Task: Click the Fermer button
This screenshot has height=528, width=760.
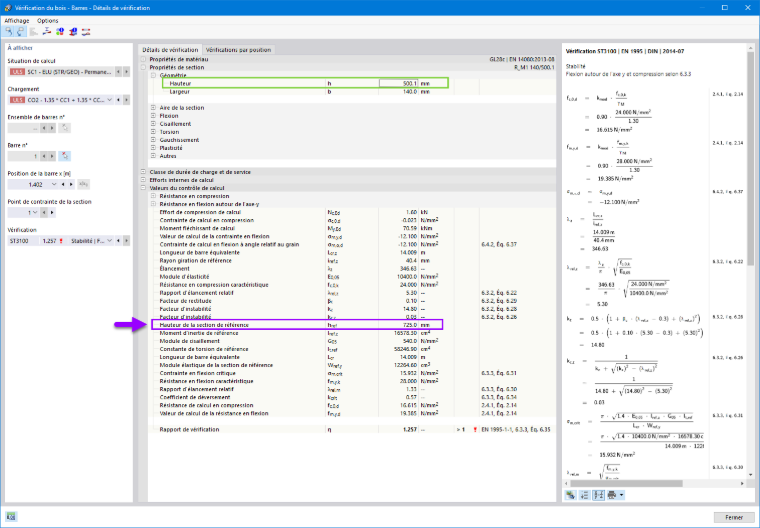Action: point(734,517)
